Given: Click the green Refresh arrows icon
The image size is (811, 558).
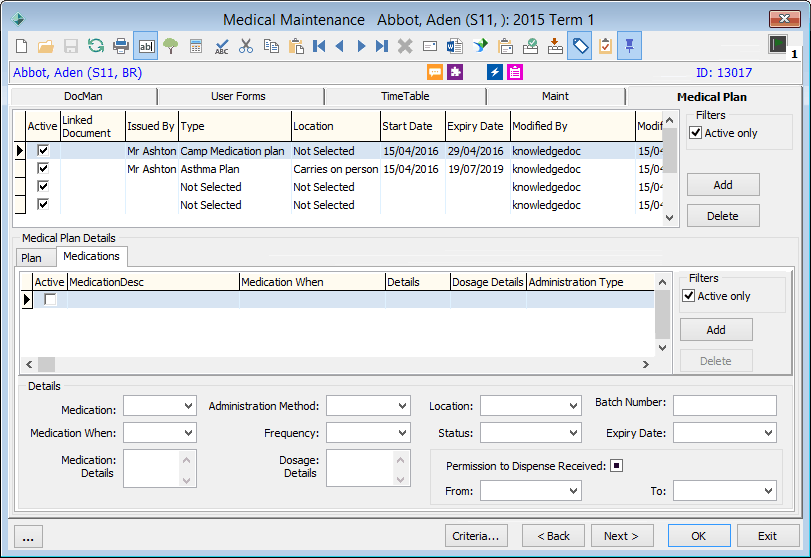Looking at the screenshot, I should click(96, 46).
